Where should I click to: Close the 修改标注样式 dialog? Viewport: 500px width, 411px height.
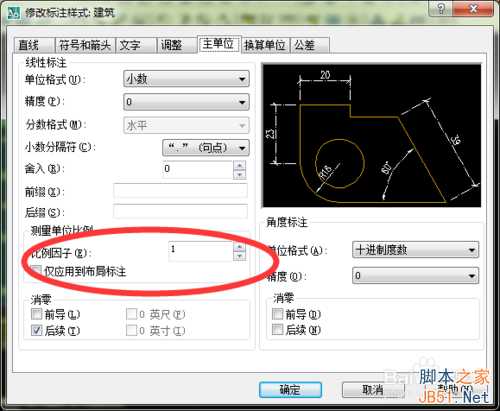point(474,9)
